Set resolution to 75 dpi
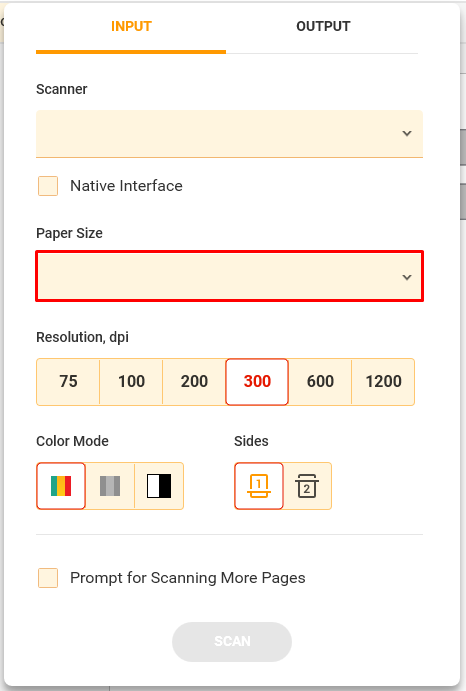The image size is (466, 691). [68, 382]
